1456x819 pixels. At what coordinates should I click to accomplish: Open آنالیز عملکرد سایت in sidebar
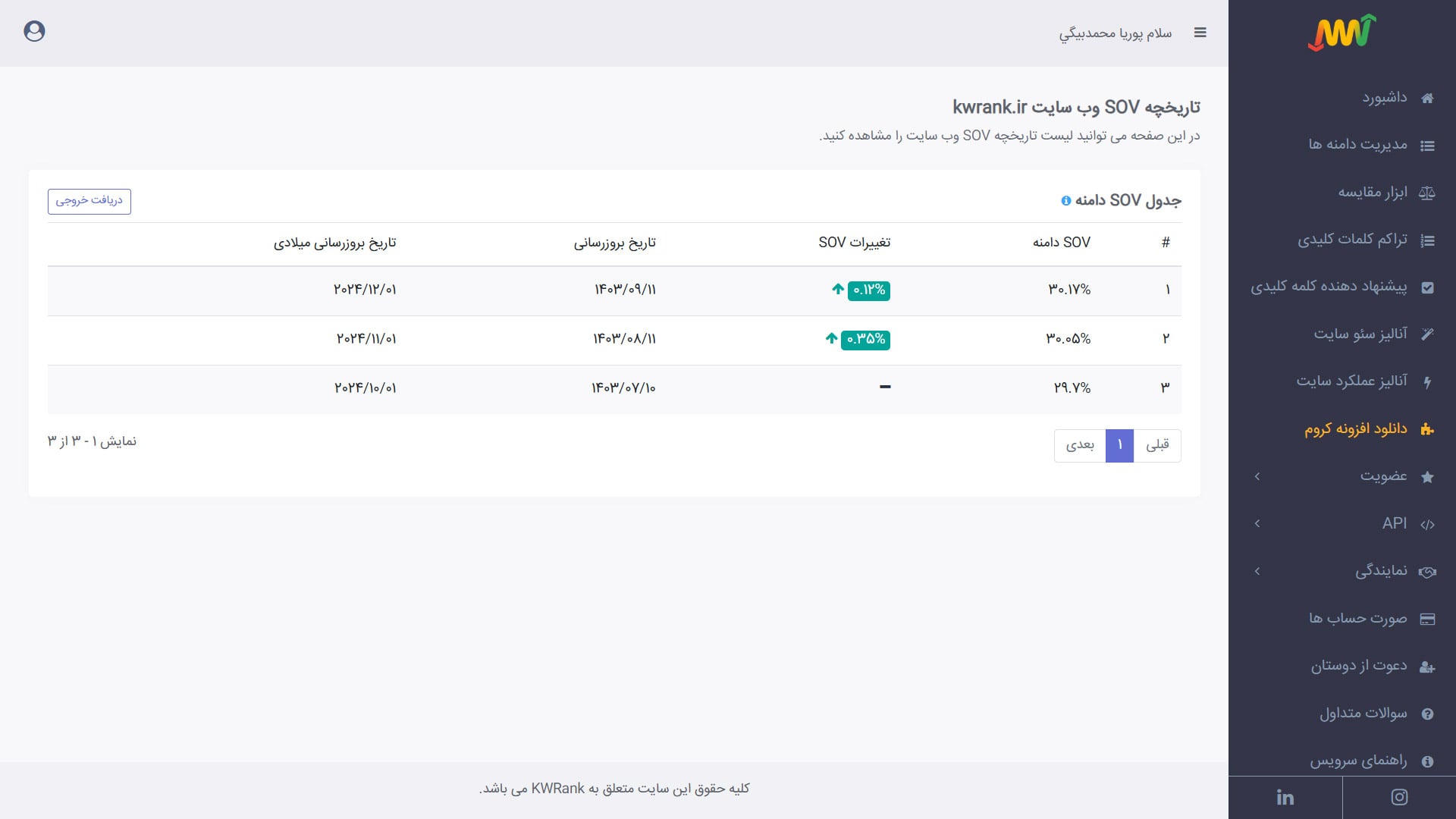click(x=1351, y=381)
